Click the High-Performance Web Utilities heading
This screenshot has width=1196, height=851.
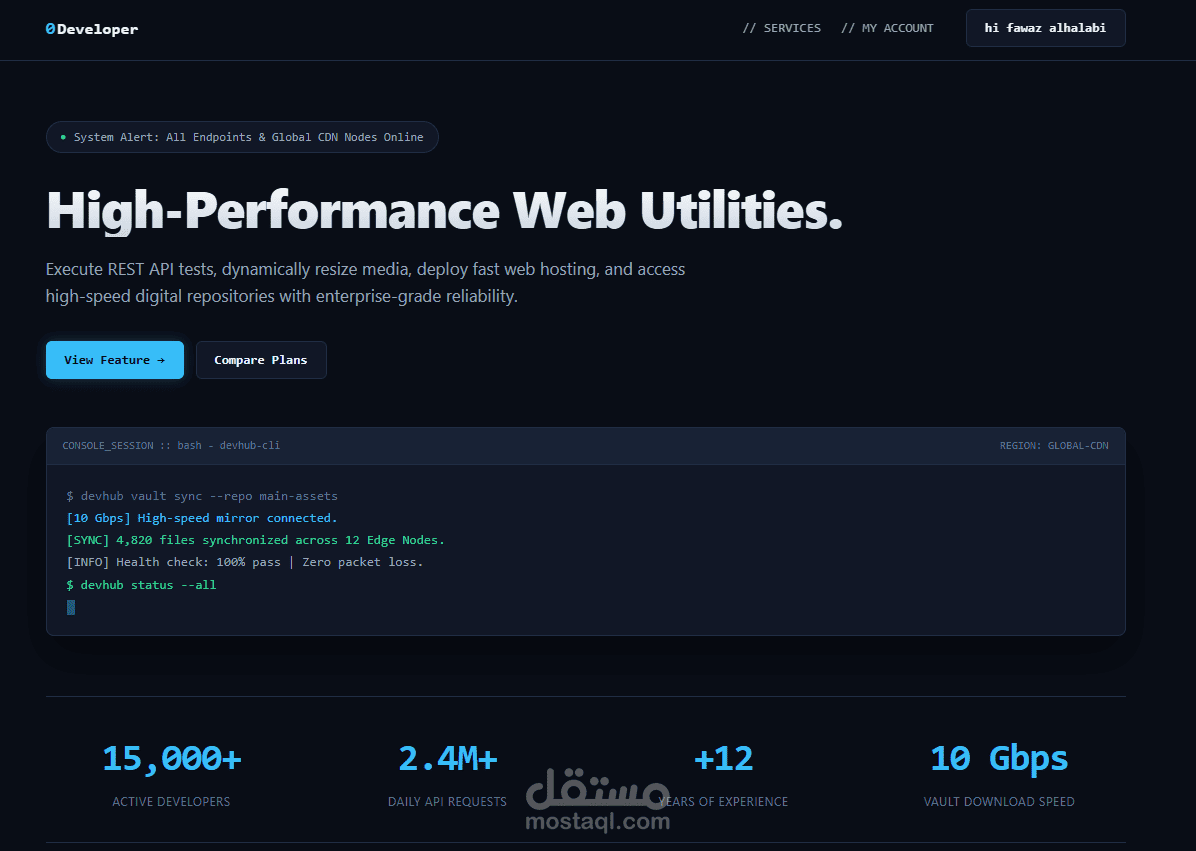tap(444, 210)
